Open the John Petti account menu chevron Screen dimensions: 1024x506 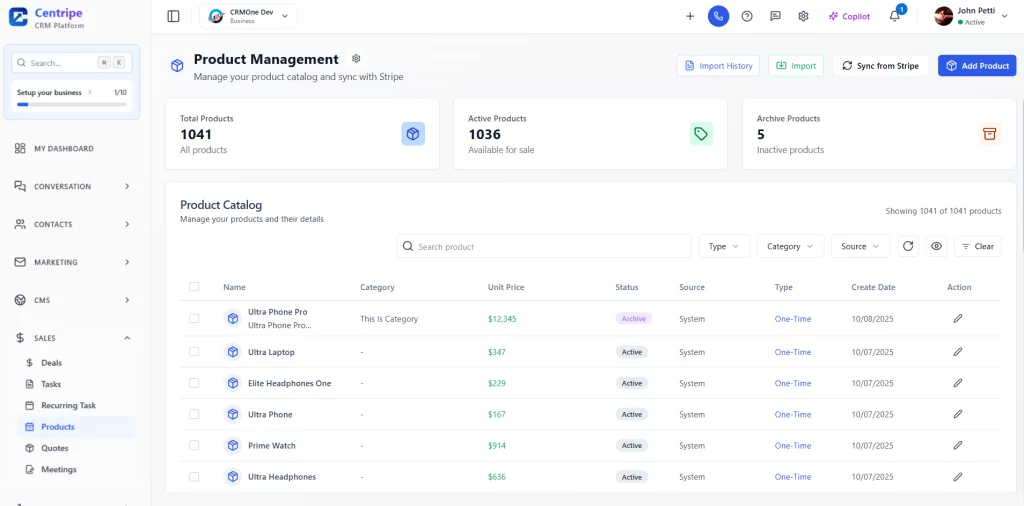1004,16
